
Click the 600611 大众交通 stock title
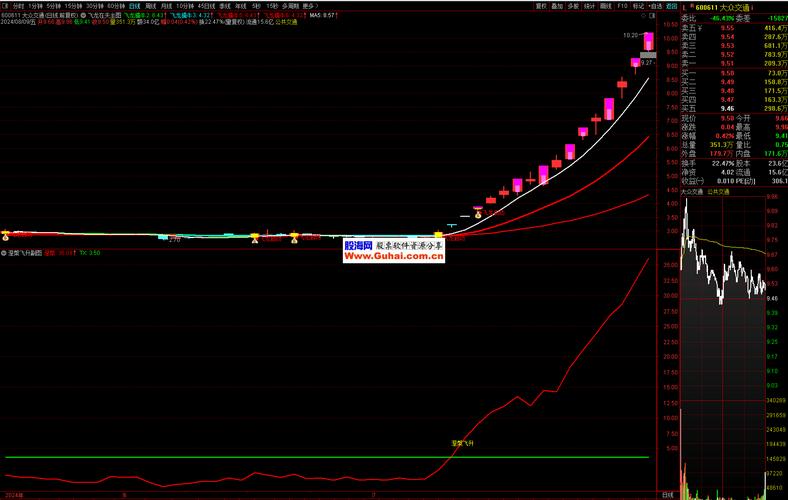click(723, 8)
